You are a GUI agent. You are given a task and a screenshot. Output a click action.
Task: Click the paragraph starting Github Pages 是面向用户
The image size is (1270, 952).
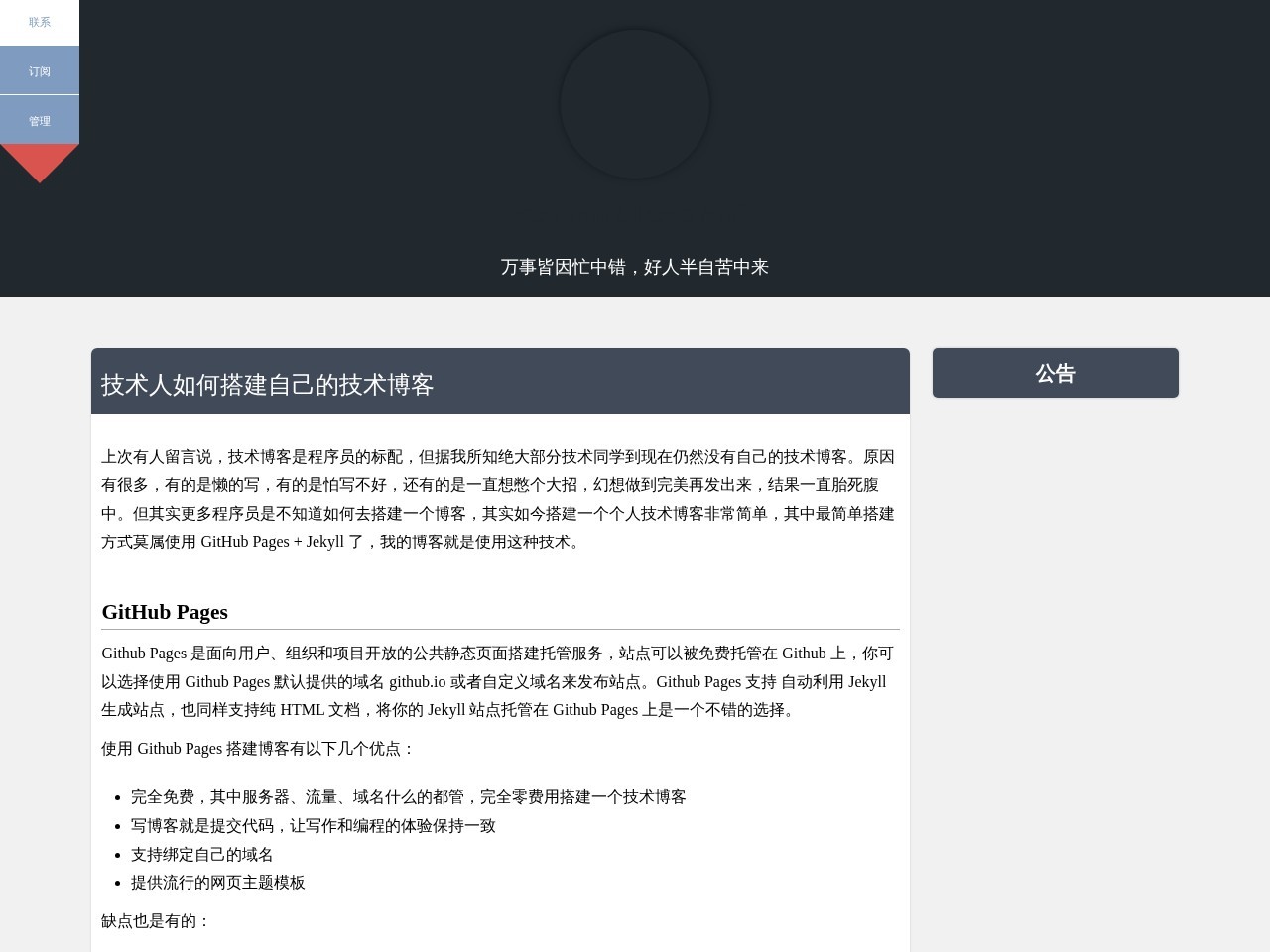[500, 681]
